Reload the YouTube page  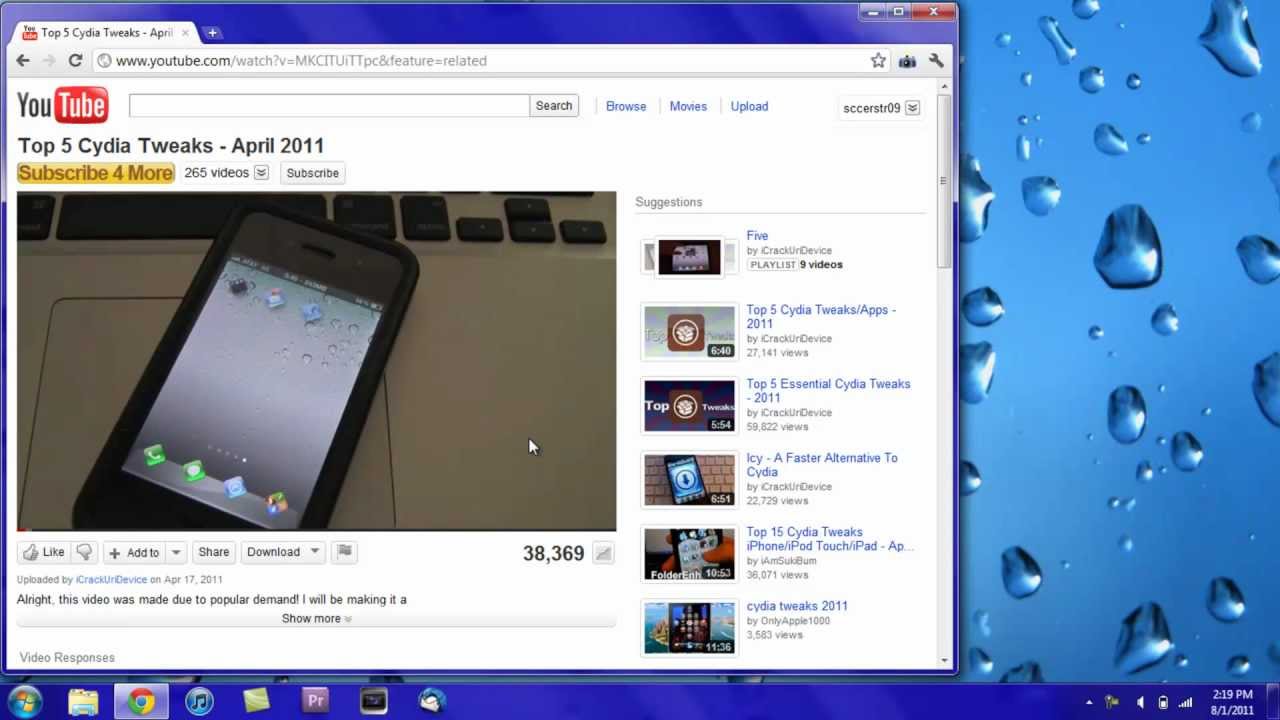75,61
